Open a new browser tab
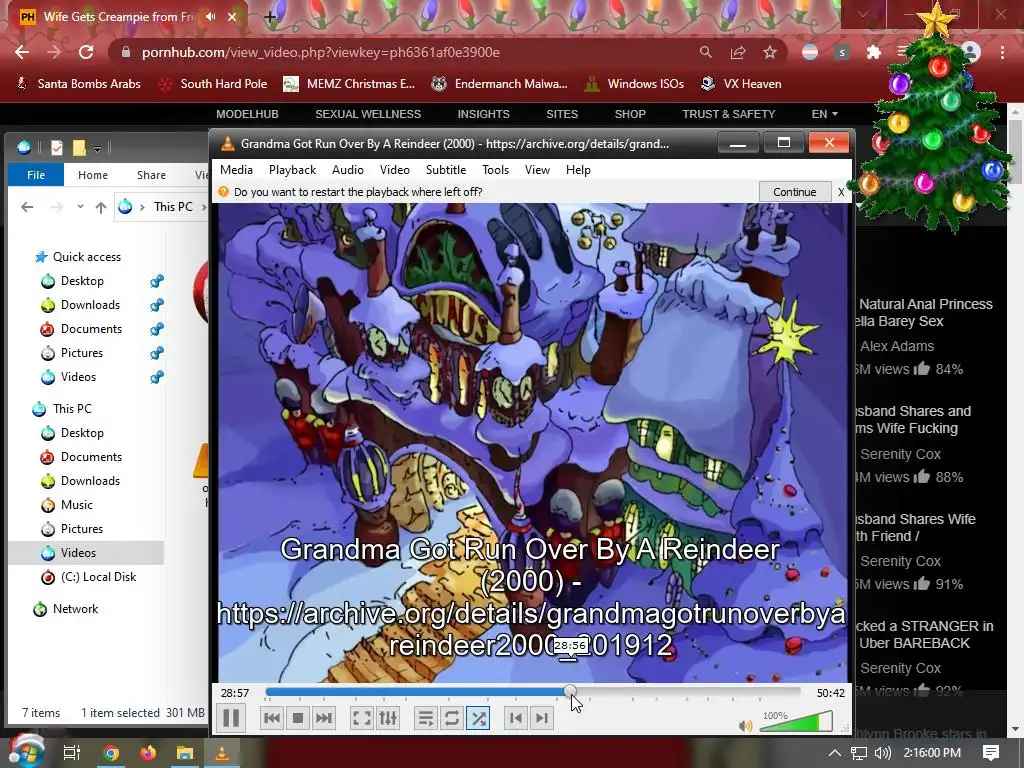The width and height of the screenshot is (1024, 768). 270,18
